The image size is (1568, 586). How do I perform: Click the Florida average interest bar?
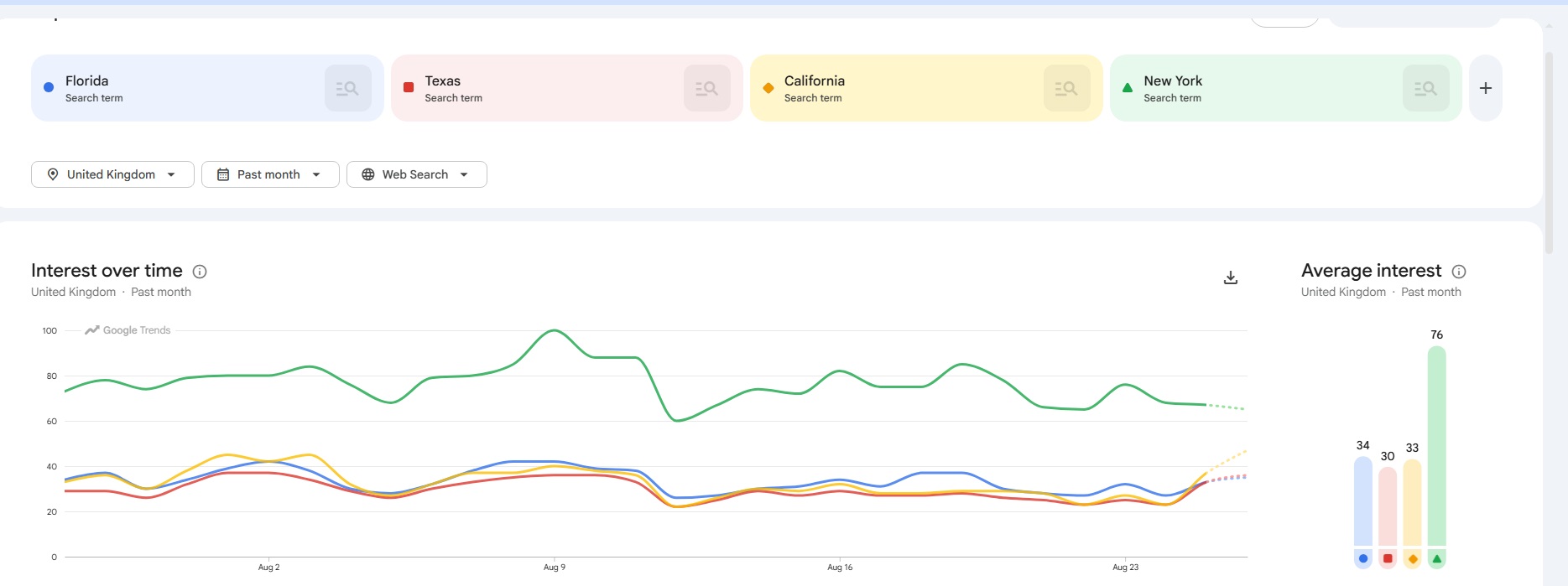coord(1363,501)
